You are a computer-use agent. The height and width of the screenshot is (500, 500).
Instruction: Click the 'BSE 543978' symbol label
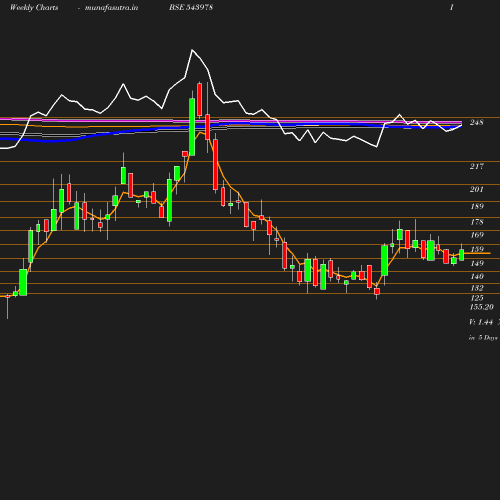point(191,7)
